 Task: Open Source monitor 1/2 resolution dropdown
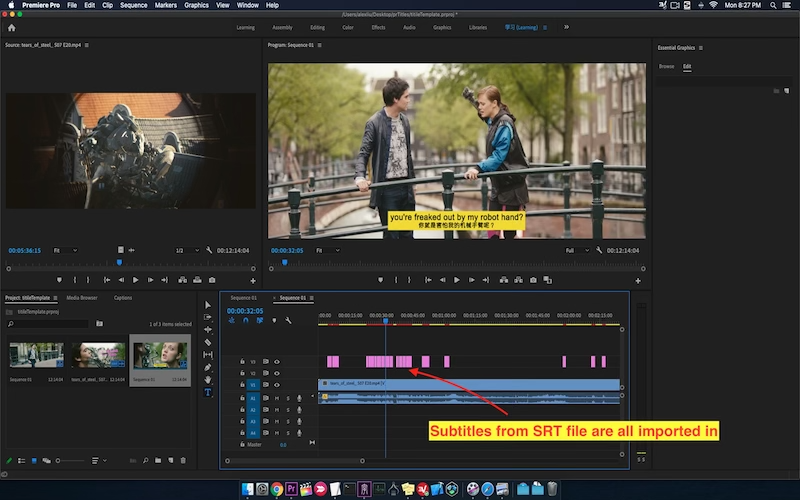[x=187, y=251]
